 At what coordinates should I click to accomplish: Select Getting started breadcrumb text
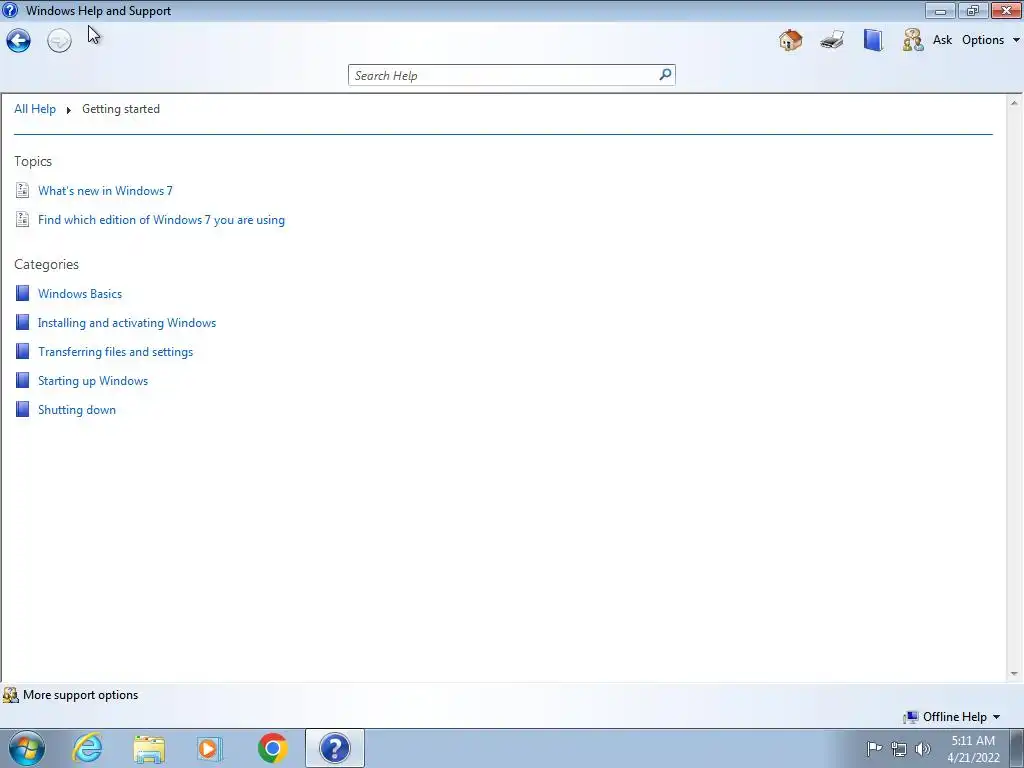121,109
